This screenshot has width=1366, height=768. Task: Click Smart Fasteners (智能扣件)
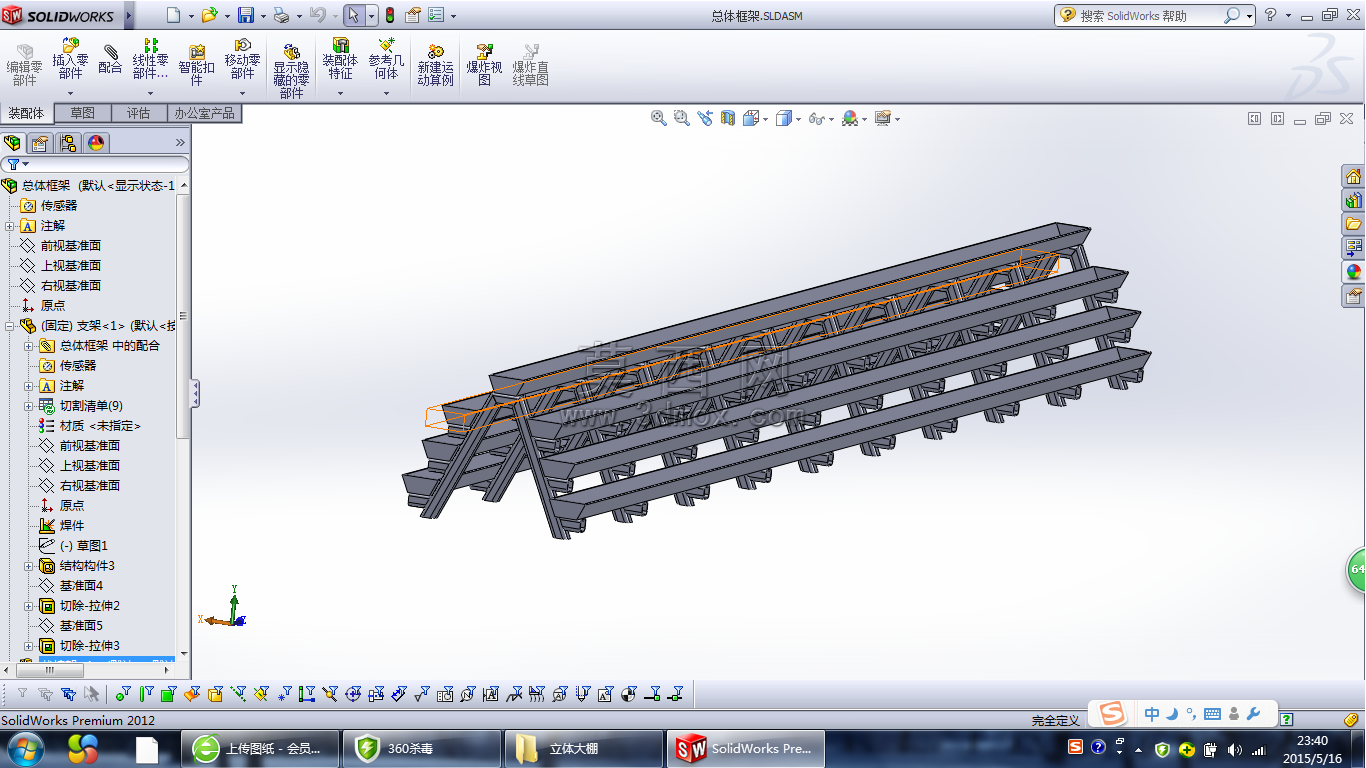[197, 64]
